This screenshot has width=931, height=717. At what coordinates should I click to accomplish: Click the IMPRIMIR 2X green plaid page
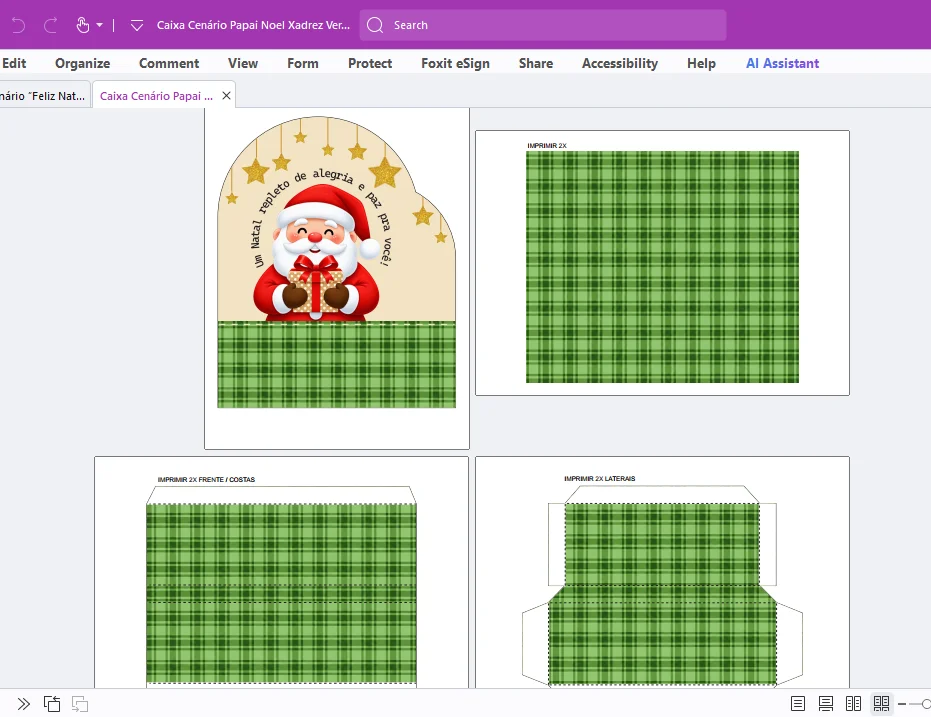(x=662, y=263)
